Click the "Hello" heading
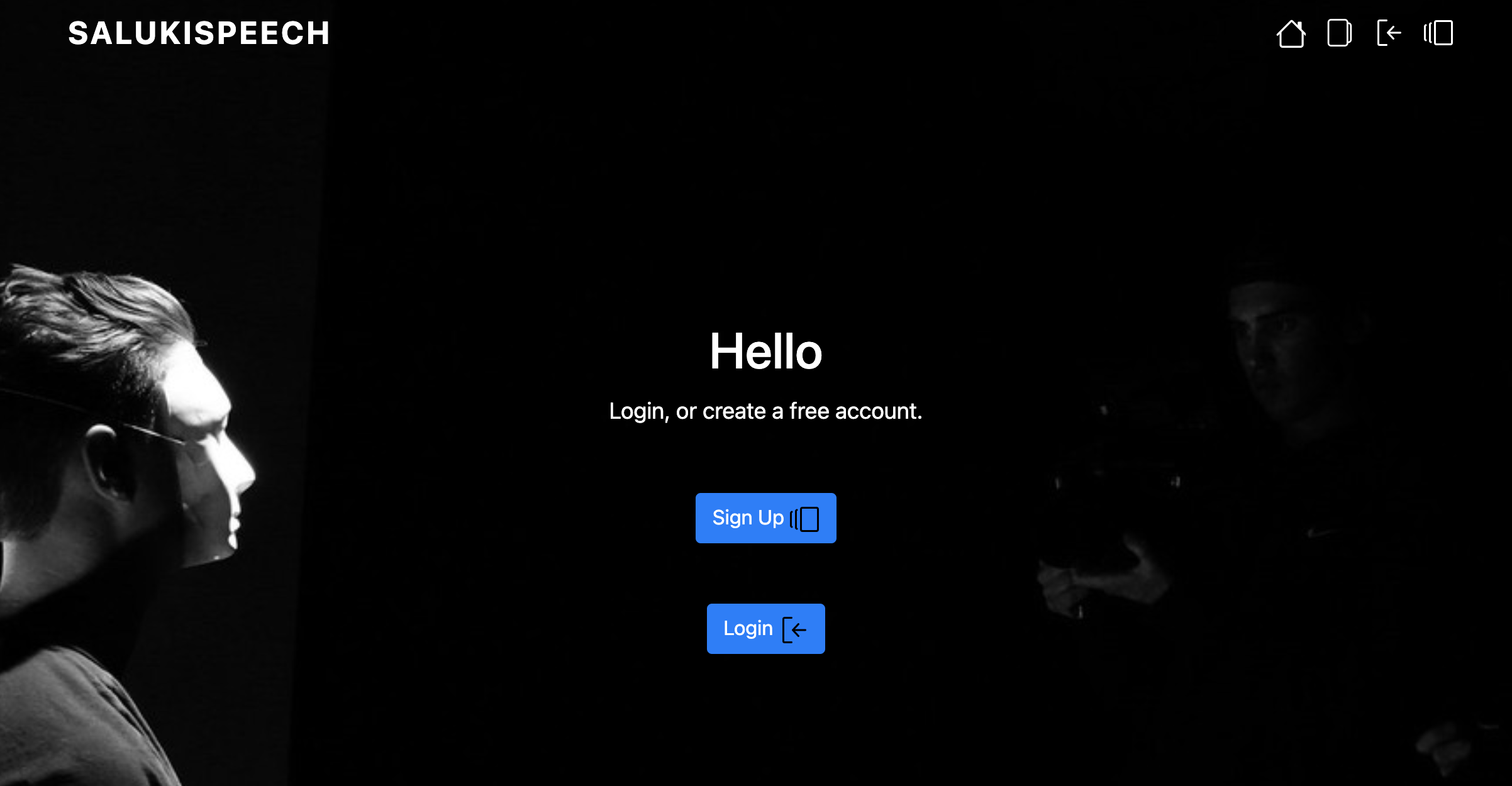Viewport: 1512px width, 786px height. pos(765,351)
